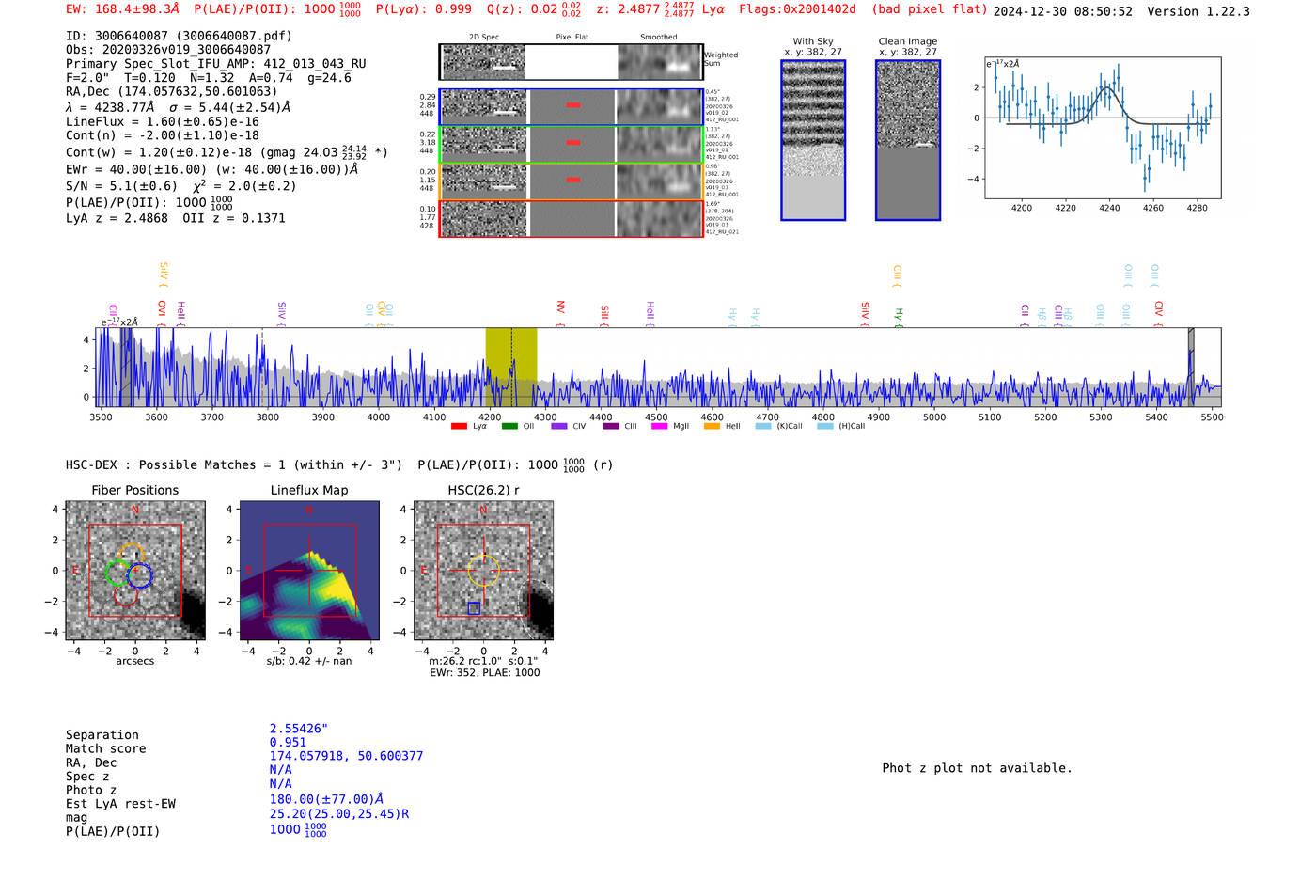Click the Match score value 0.951
1316x896 pixels.
tap(288, 743)
